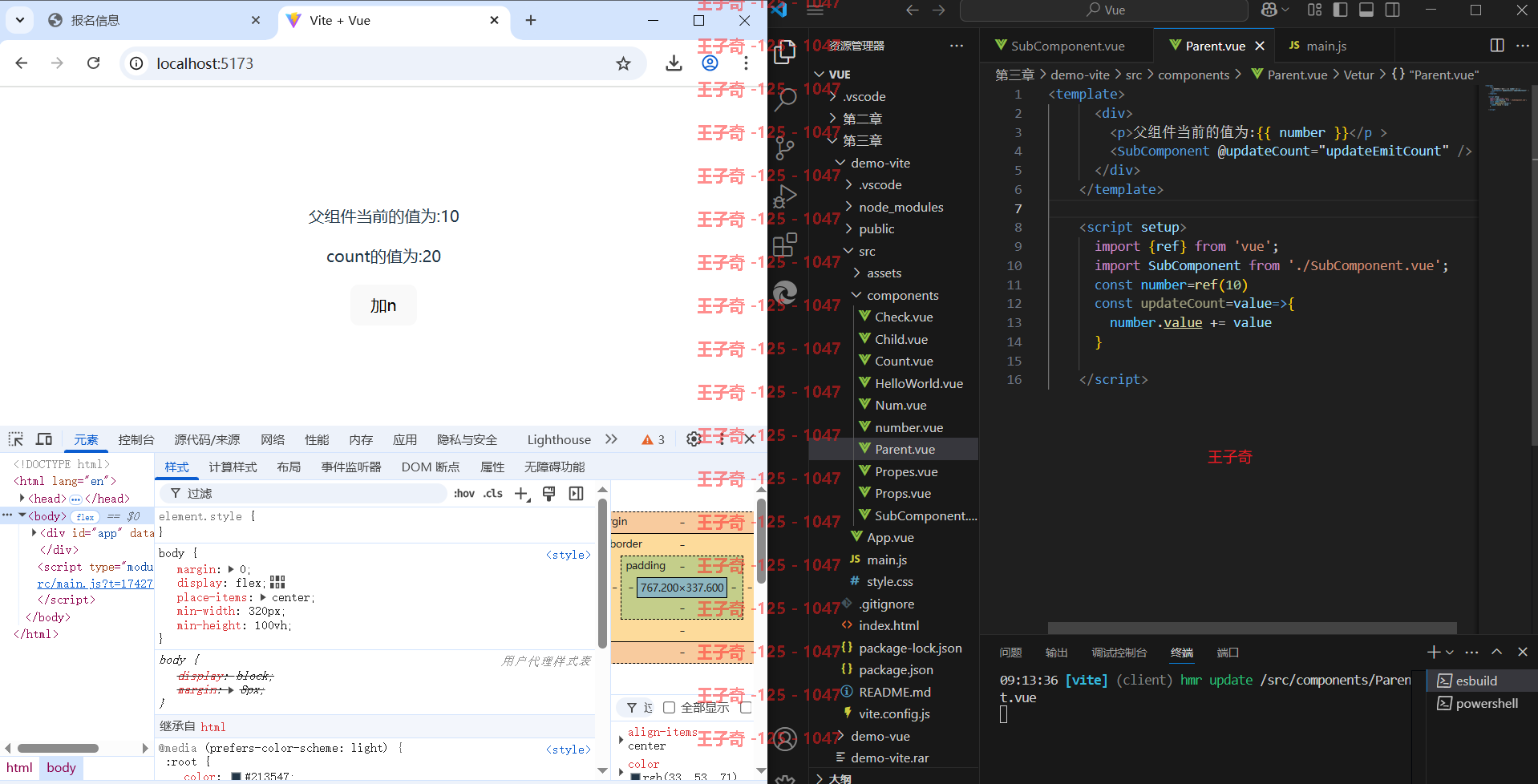1538x784 pixels.
Task: Open Check.vue in Explorer
Action: point(904,317)
